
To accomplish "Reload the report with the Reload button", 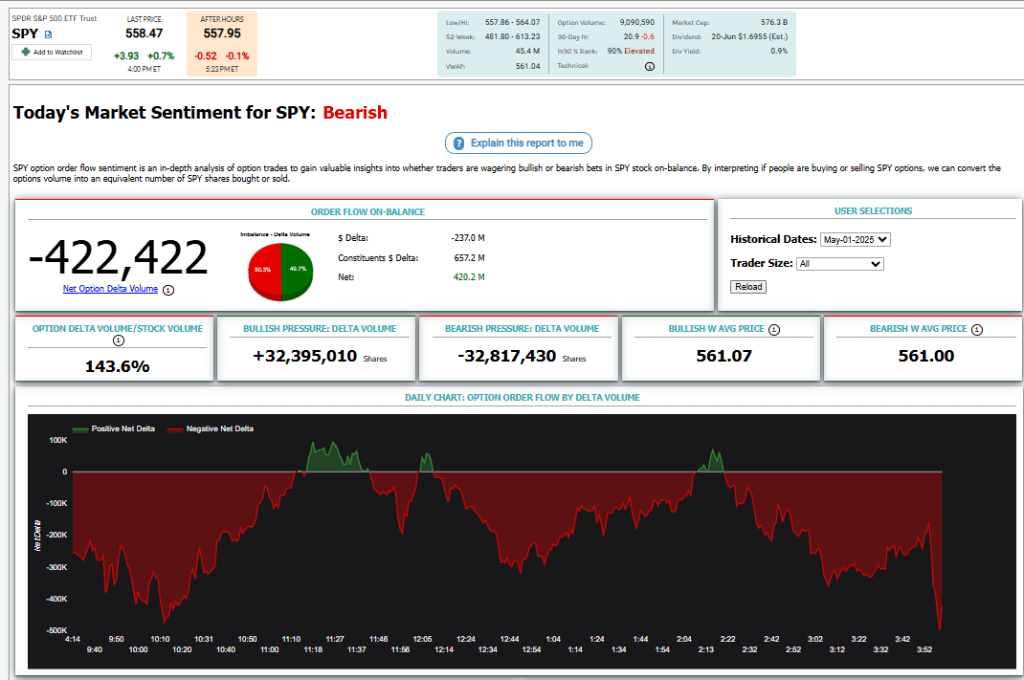I will [748, 287].
